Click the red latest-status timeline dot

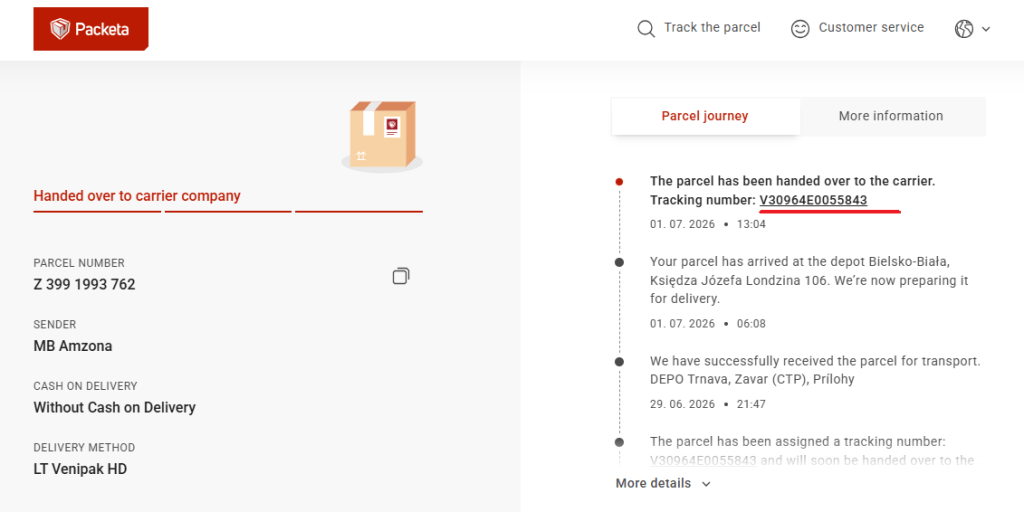pyautogui.click(x=619, y=182)
